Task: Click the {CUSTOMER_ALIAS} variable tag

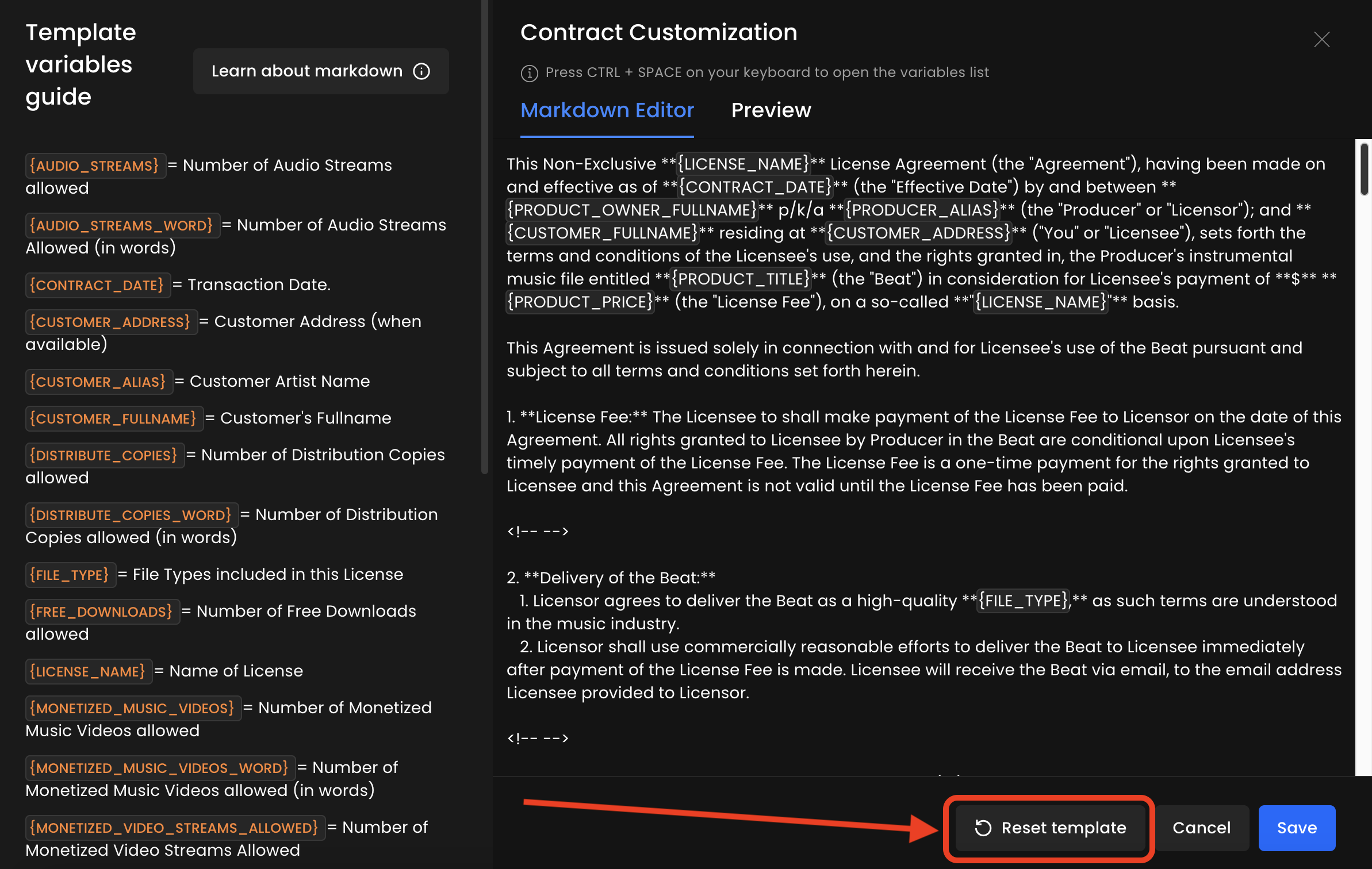Action: pyautogui.click(x=98, y=382)
